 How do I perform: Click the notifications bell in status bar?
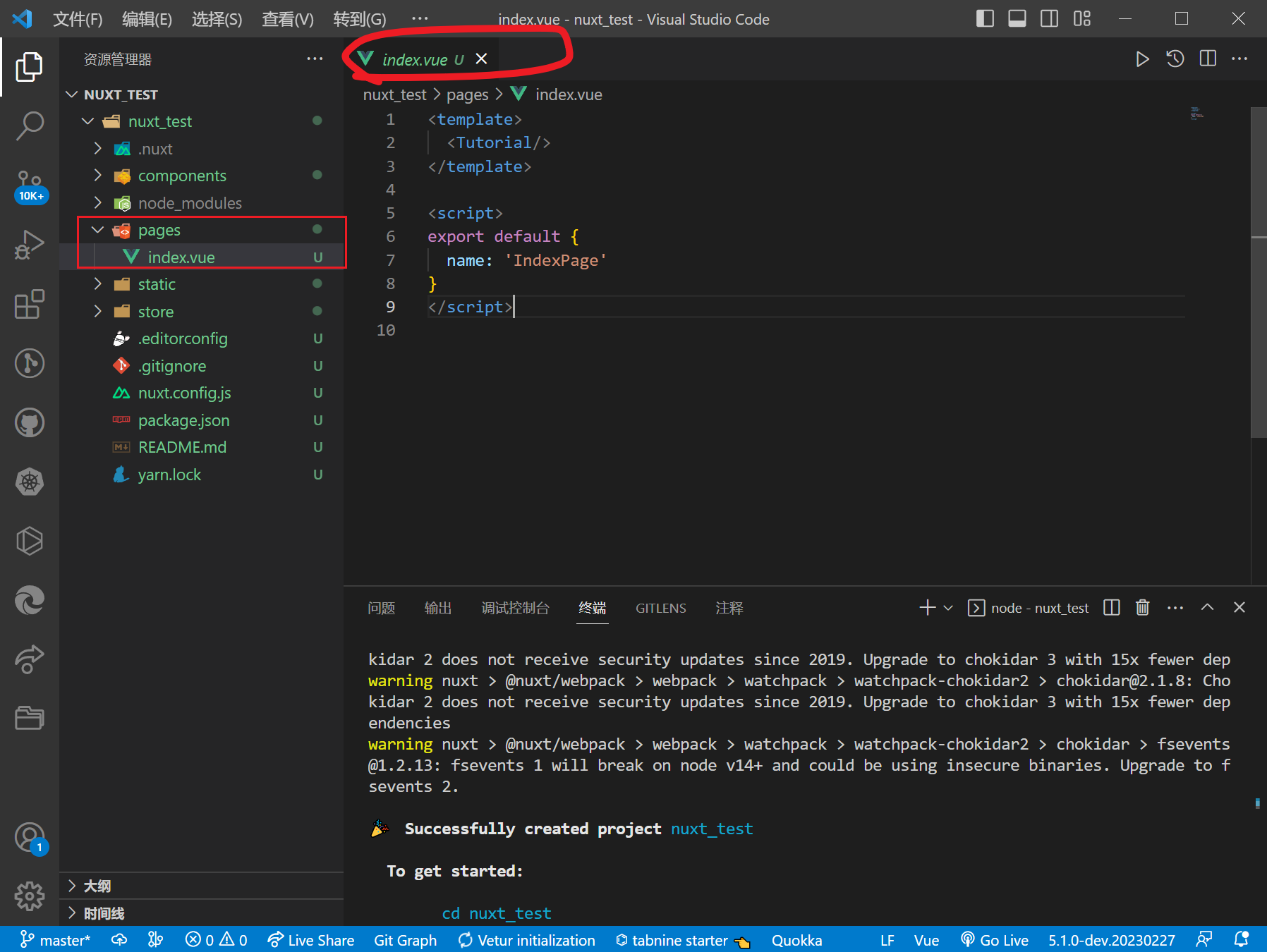(x=1241, y=939)
